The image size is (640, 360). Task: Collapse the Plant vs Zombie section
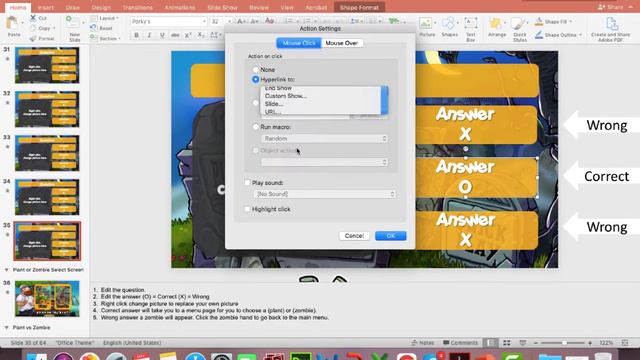(x=7, y=327)
